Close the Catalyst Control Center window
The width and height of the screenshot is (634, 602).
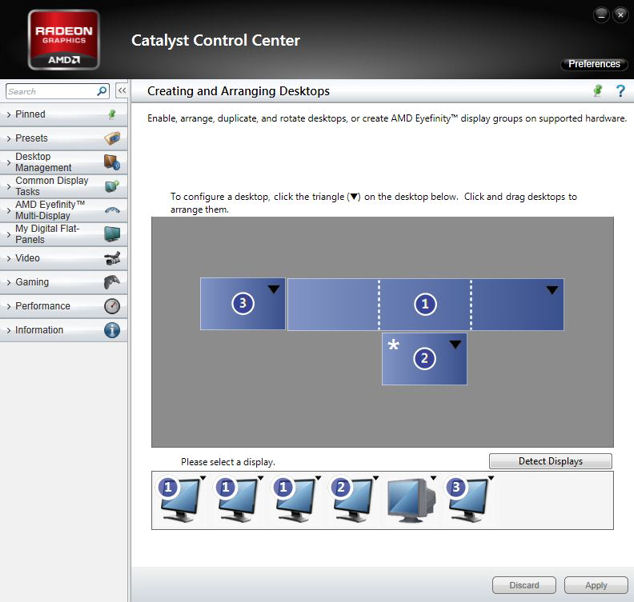(620, 15)
